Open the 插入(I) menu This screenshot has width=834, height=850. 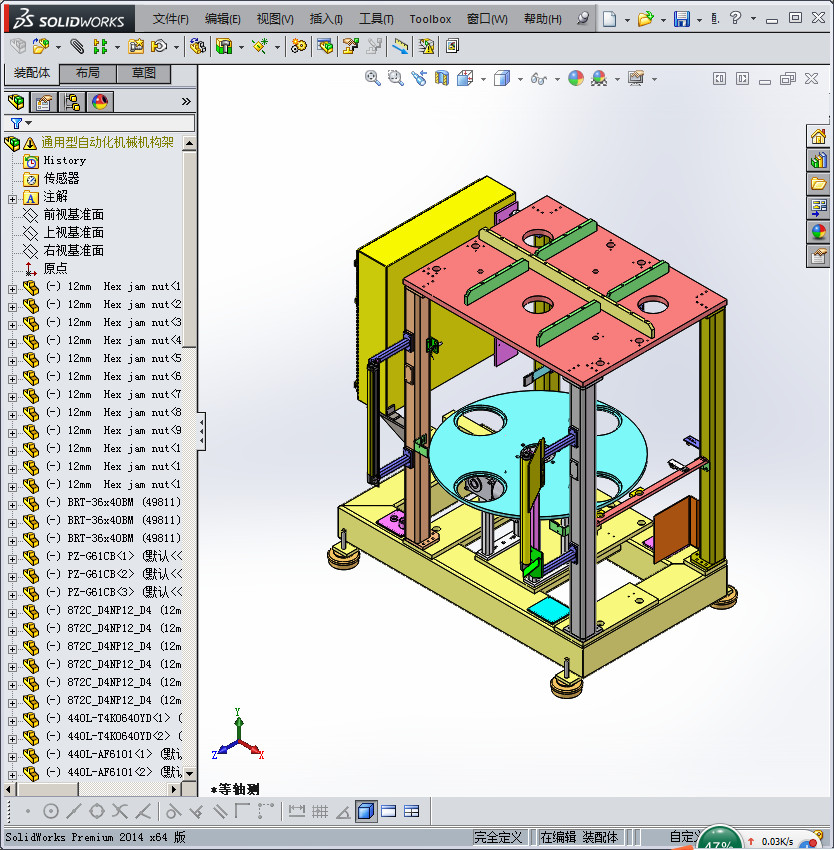pos(326,19)
